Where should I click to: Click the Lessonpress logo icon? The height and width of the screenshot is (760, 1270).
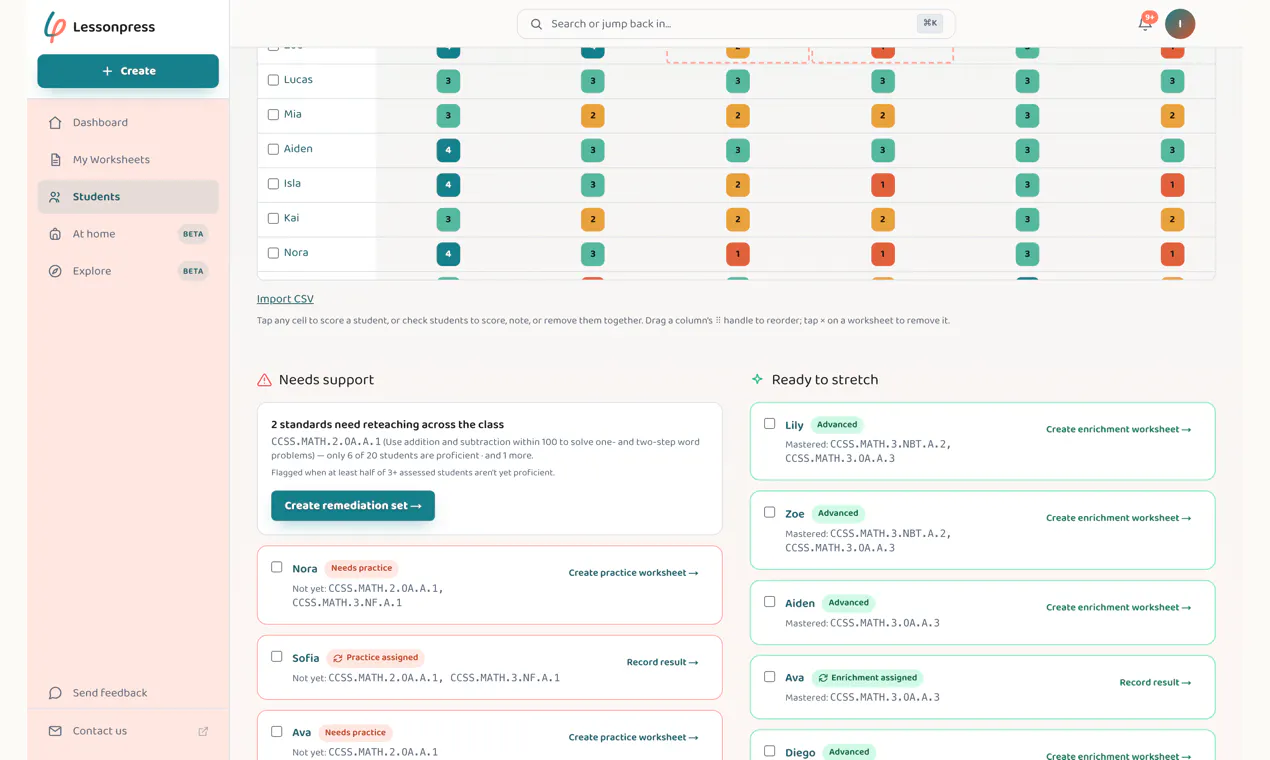55,27
